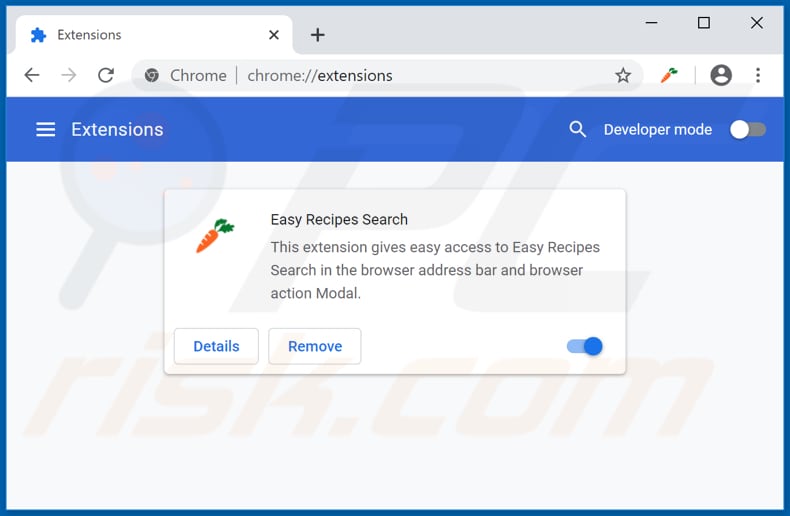Search extensions with the magnifier icon
The width and height of the screenshot is (790, 516).
point(577,130)
